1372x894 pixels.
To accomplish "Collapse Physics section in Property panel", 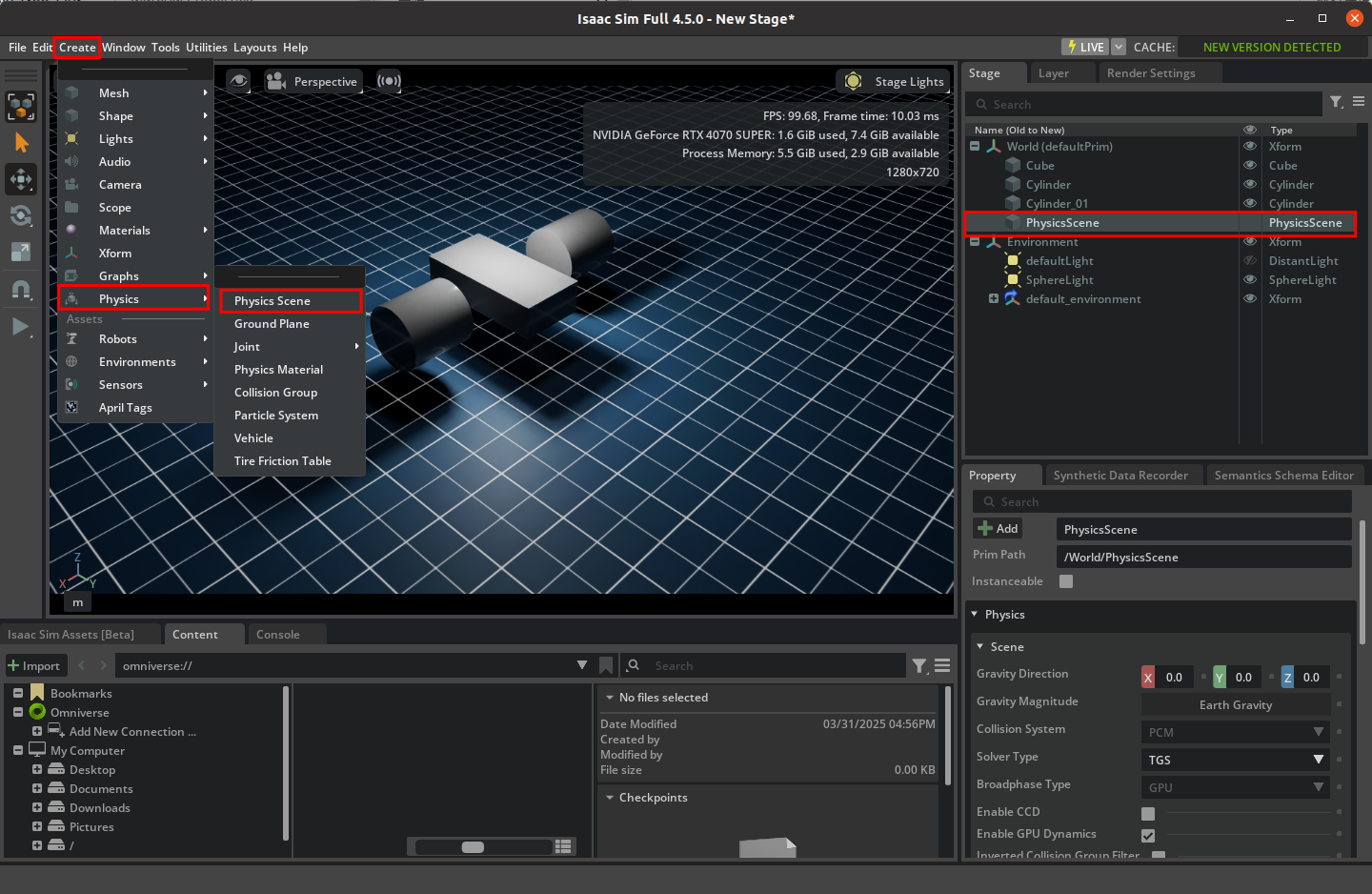I will 975,615.
